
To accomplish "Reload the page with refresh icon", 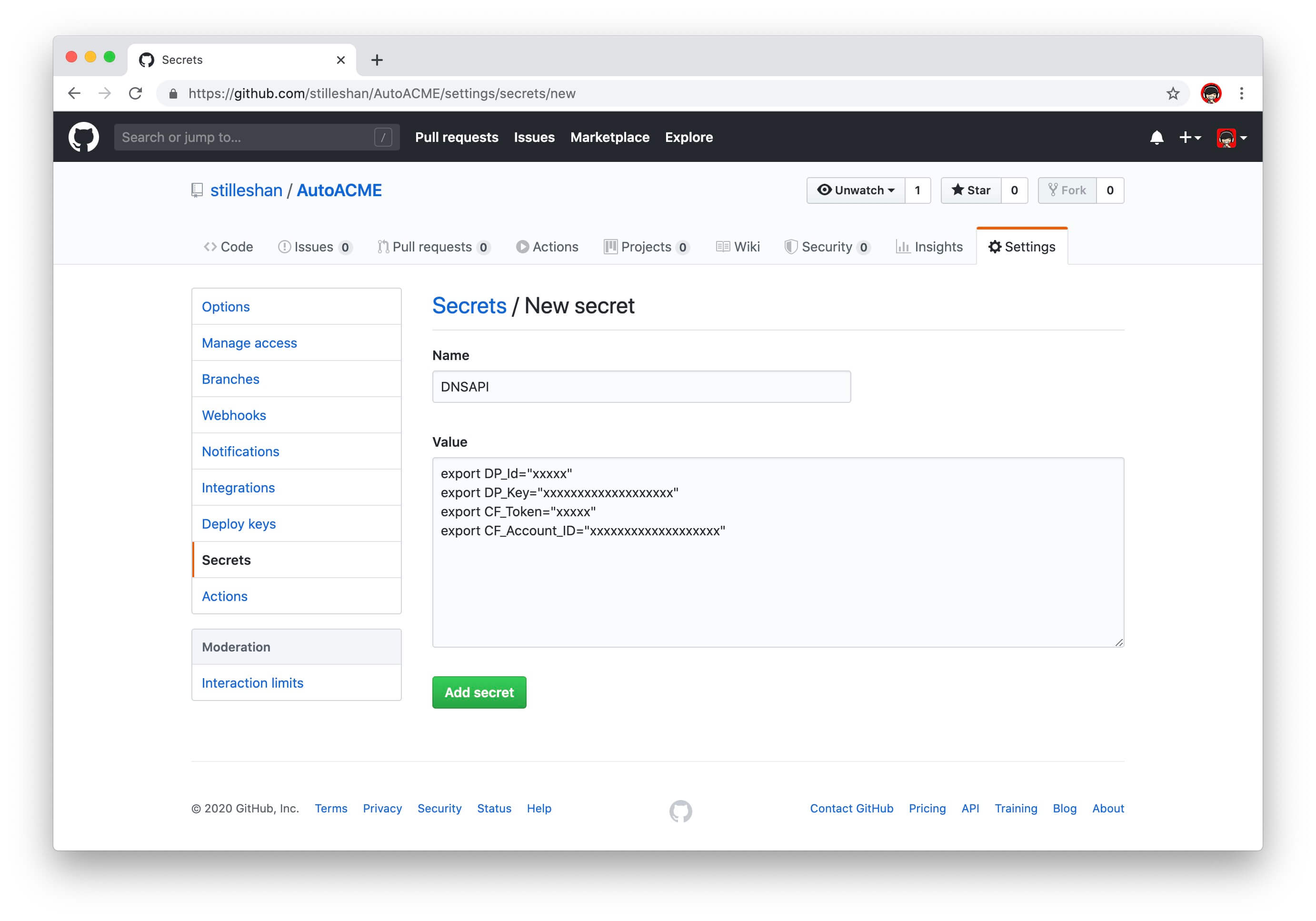I will pyautogui.click(x=136, y=93).
